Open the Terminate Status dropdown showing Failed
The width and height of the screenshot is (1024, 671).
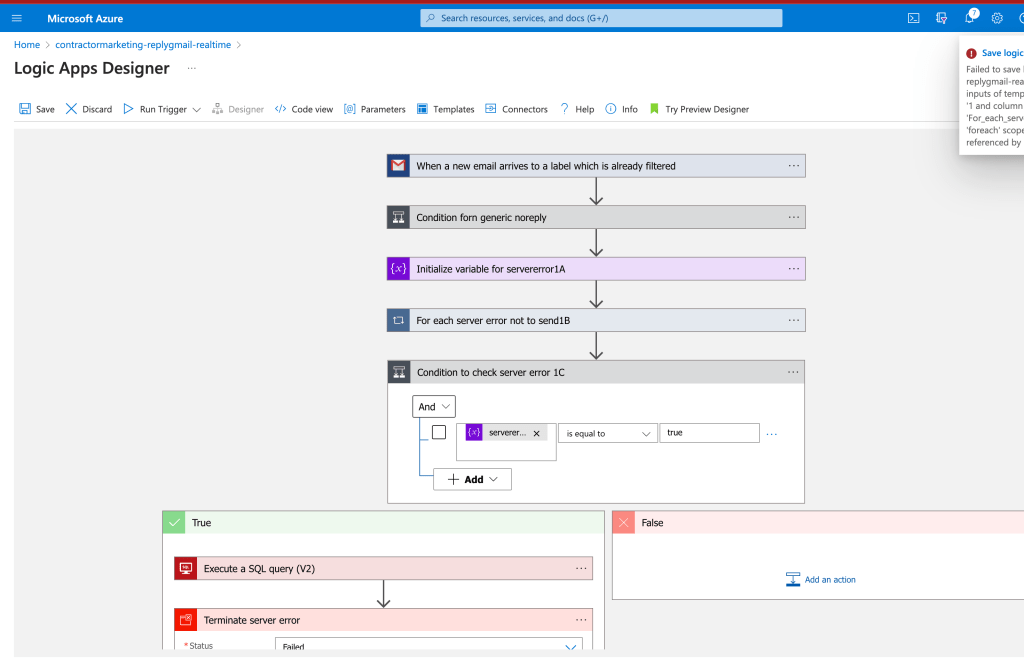pos(429,644)
